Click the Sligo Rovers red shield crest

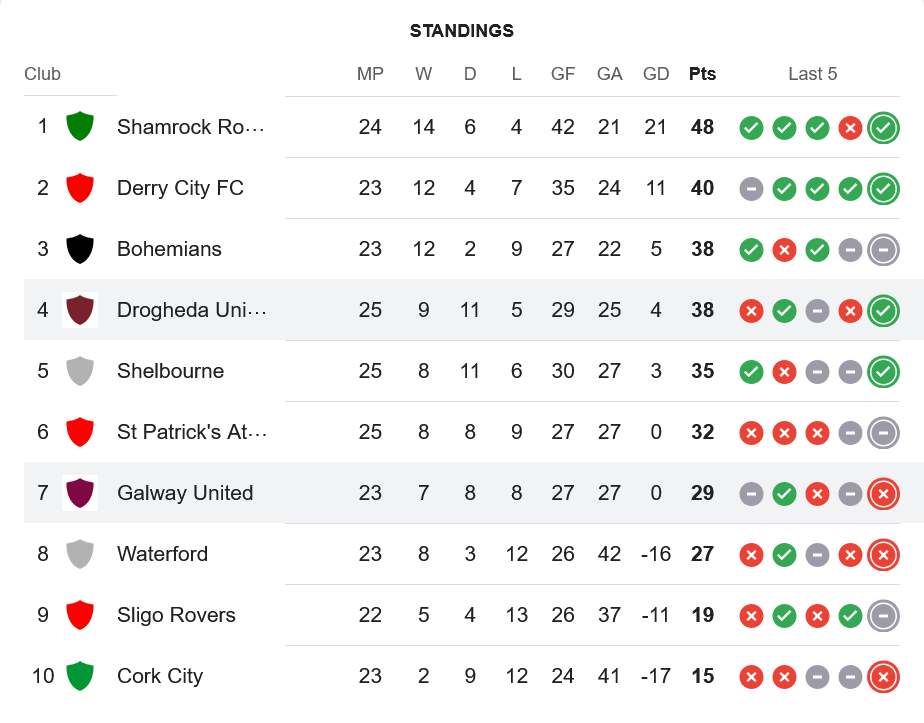(80, 615)
